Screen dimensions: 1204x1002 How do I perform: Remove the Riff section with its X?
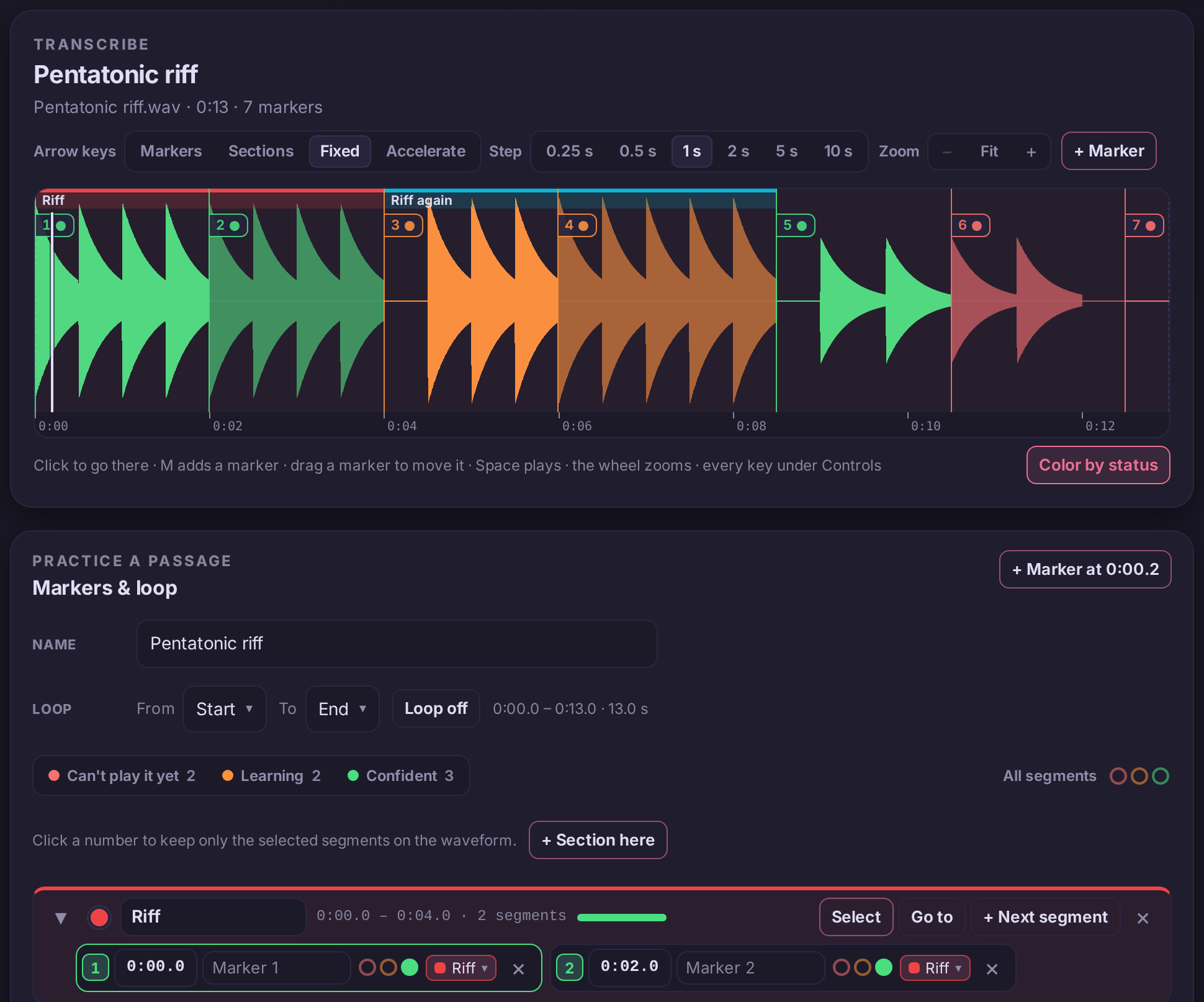click(x=1143, y=918)
